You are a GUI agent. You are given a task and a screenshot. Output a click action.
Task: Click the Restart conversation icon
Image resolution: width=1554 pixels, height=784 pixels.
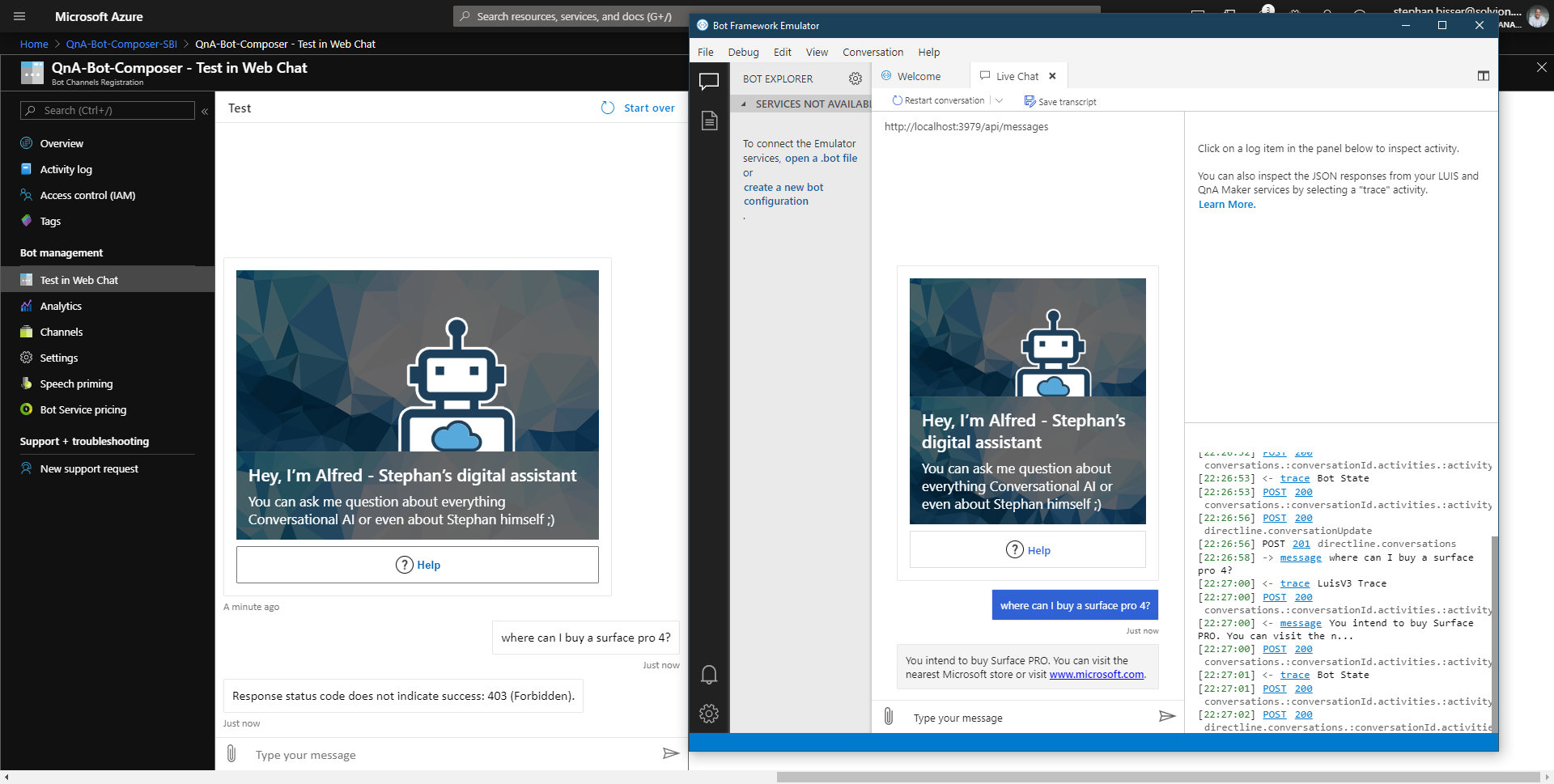897,100
